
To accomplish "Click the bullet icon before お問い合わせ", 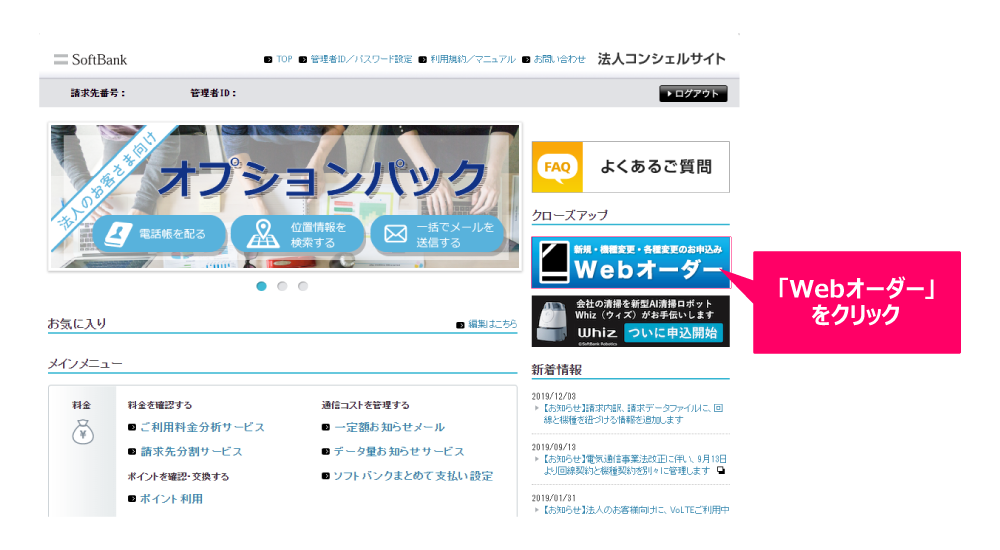I will (x=526, y=59).
